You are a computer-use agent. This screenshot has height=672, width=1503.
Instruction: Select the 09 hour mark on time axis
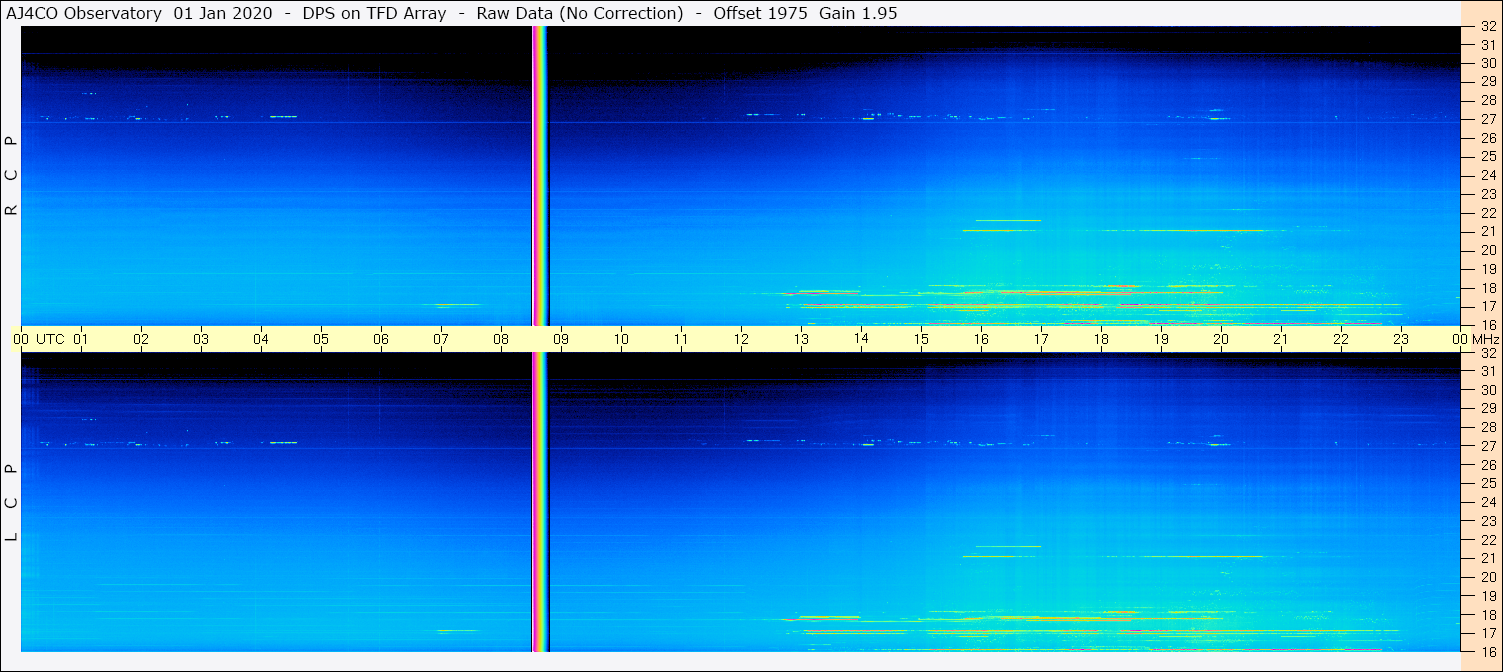[x=561, y=339]
